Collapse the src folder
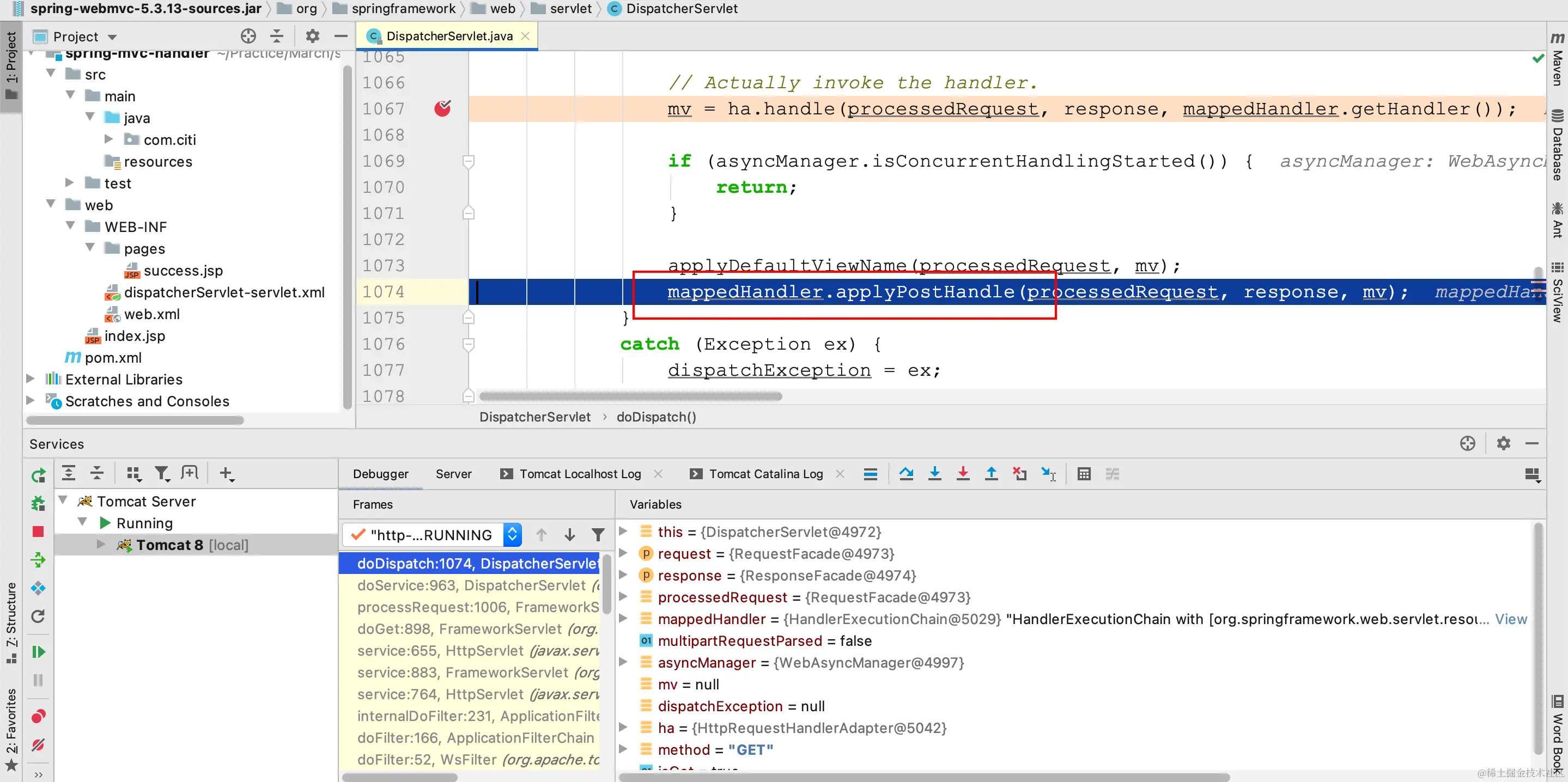The width and height of the screenshot is (1568, 782). [51, 74]
